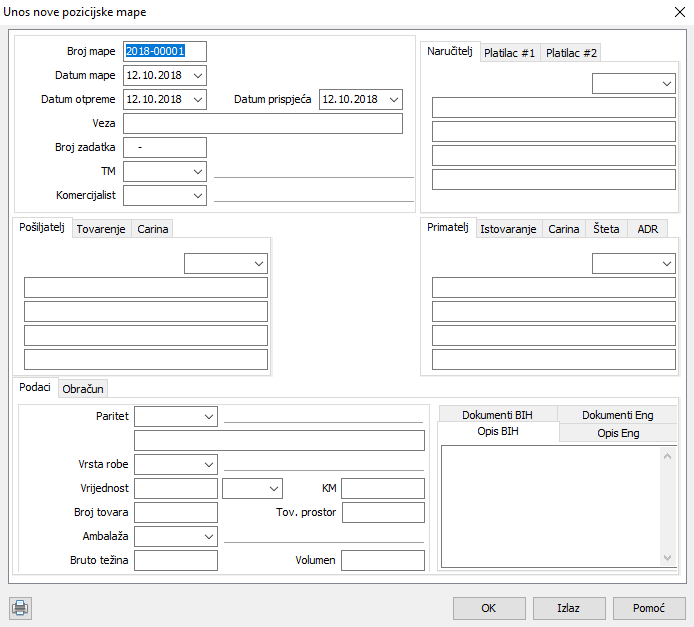Open the Obračun tab
The image size is (694, 627).
pos(83,389)
